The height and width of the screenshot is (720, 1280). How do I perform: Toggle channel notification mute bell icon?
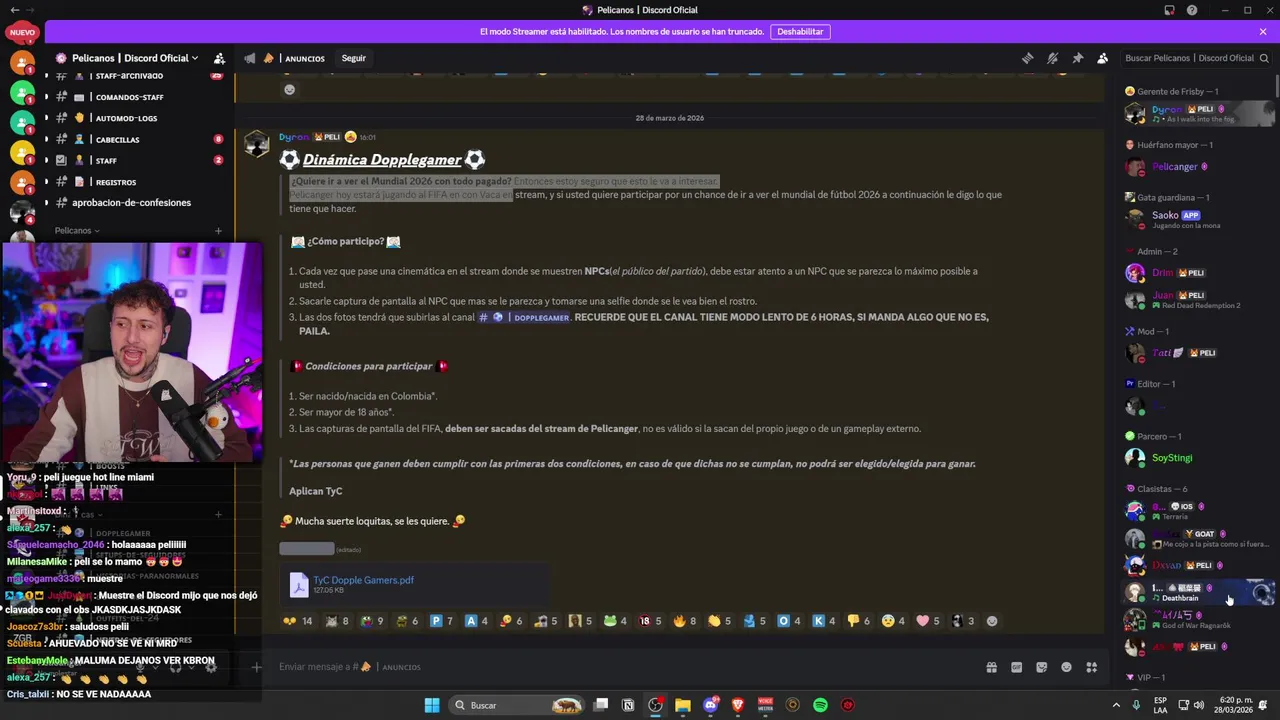coord(1052,58)
